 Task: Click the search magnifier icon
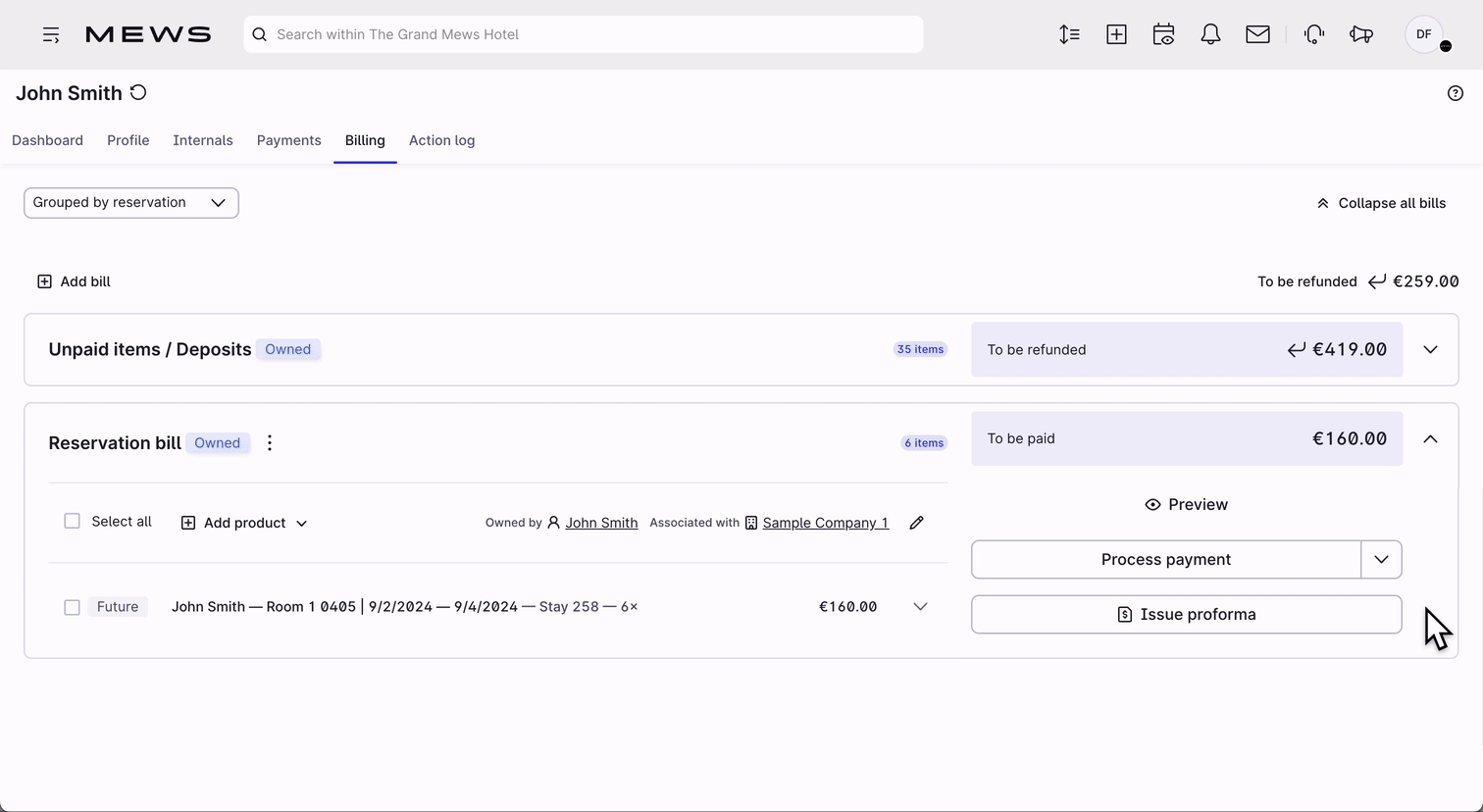tap(260, 34)
